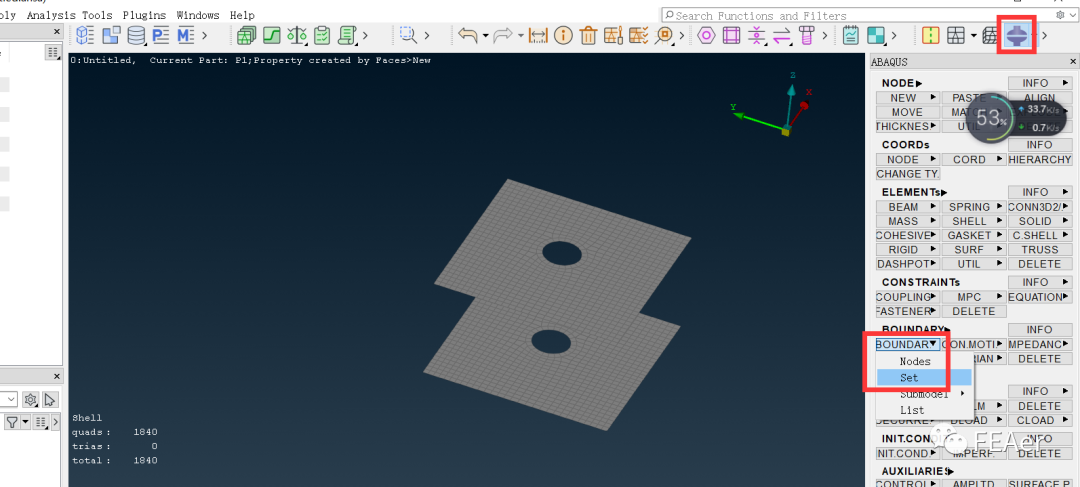Choose Nodes from the BOUNDARY popup
1080x487 pixels.
pos(924,361)
